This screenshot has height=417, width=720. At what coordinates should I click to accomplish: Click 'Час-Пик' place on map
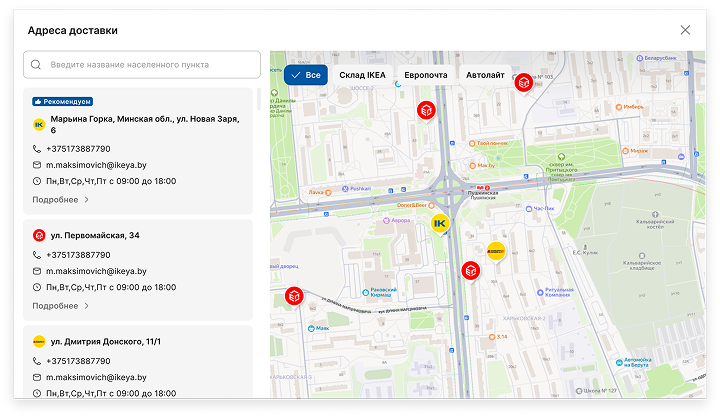click(x=540, y=208)
